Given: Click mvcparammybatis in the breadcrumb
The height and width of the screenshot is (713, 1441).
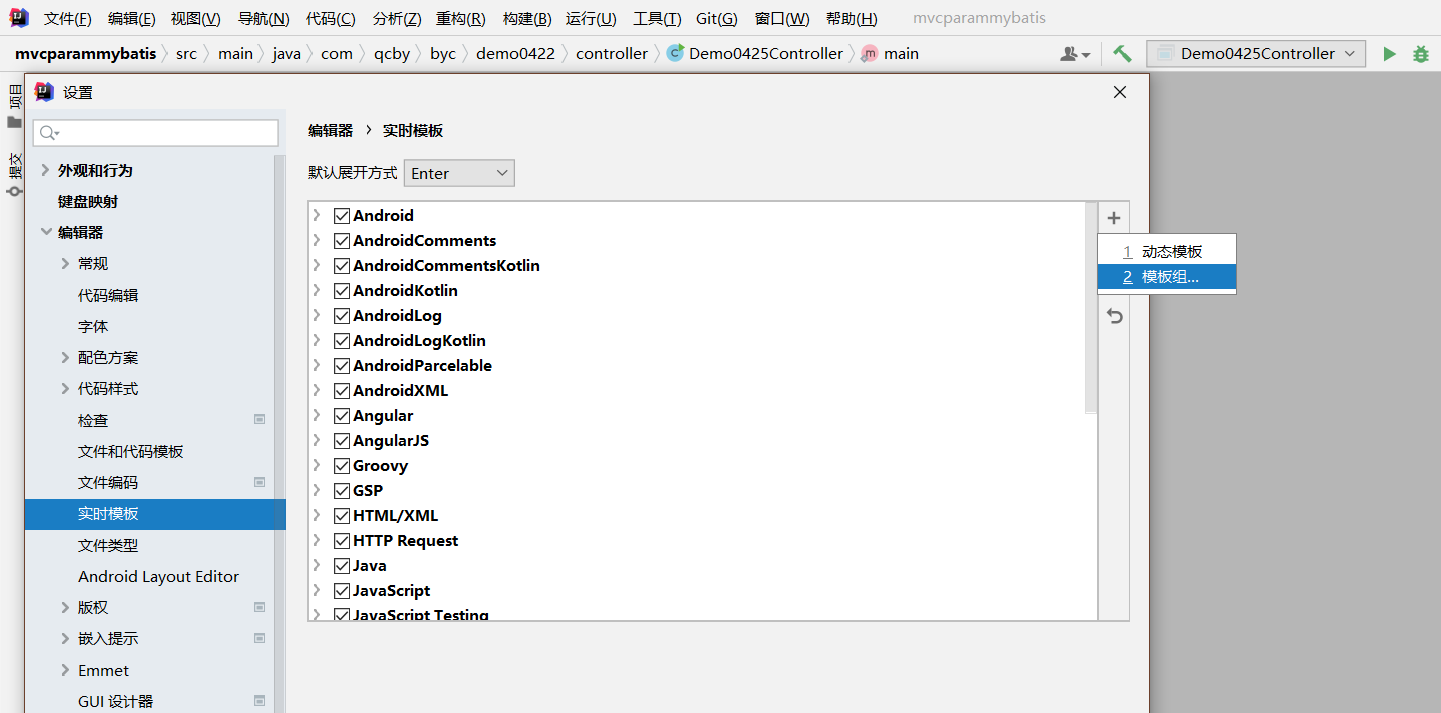Looking at the screenshot, I should click(86, 54).
